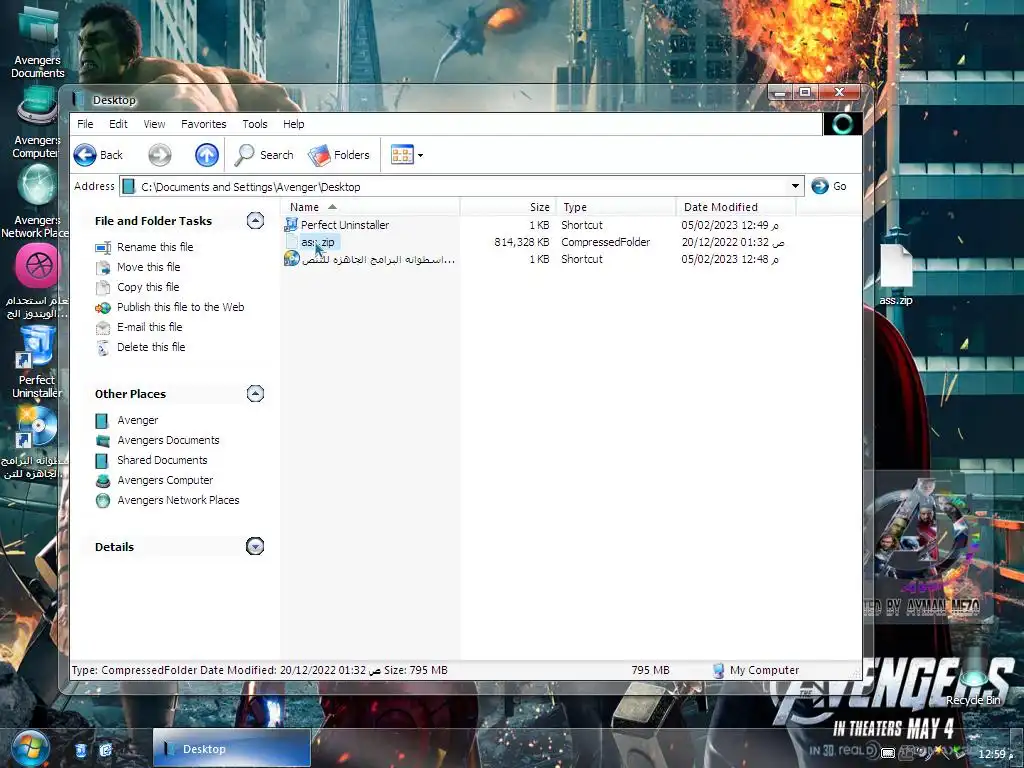Select Perfect Uninstaller desktop shortcut
This screenshot has width=1024, height=768.
coord(37,362)
